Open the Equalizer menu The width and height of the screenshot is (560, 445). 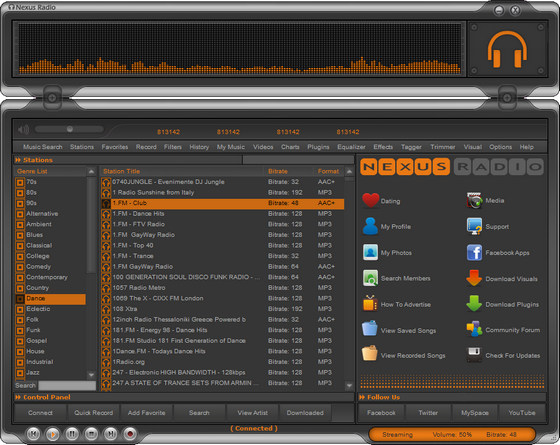coord(351,147)
